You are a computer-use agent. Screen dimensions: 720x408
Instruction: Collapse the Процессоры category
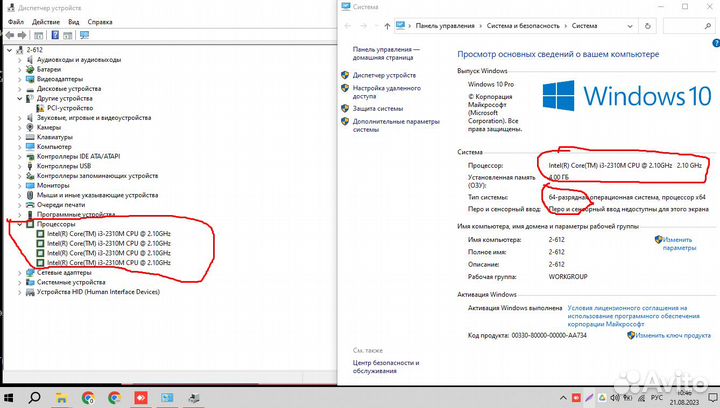click(20, 224)
